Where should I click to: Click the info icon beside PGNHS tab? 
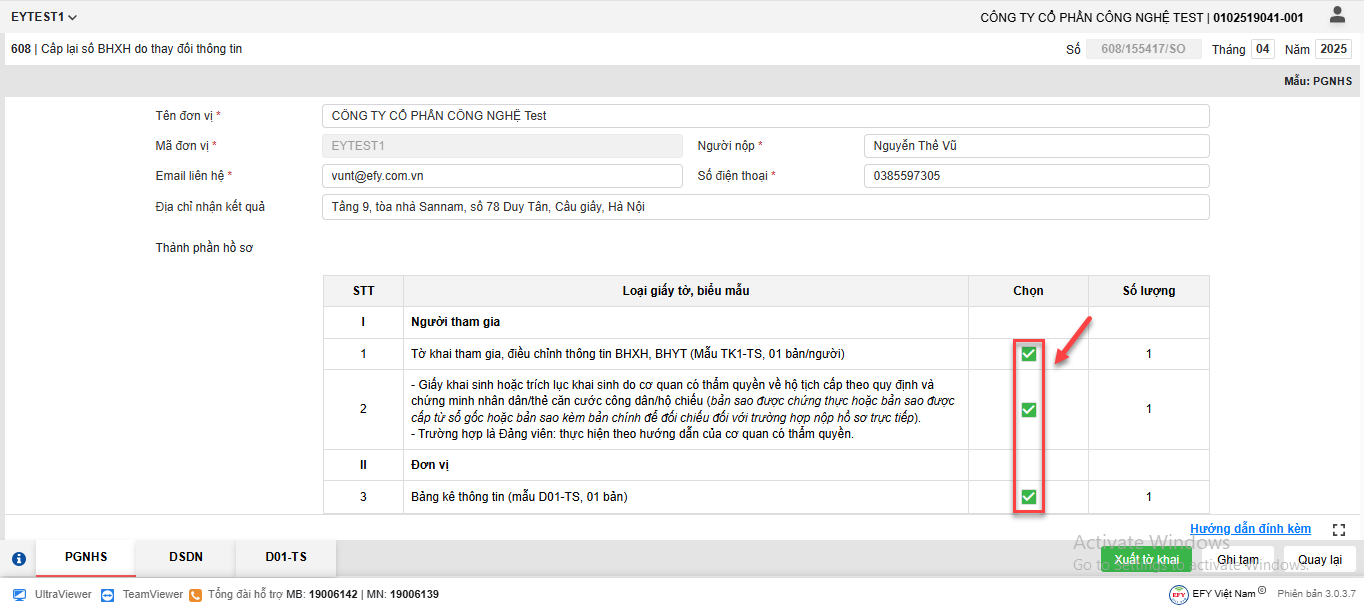[18, 559]
